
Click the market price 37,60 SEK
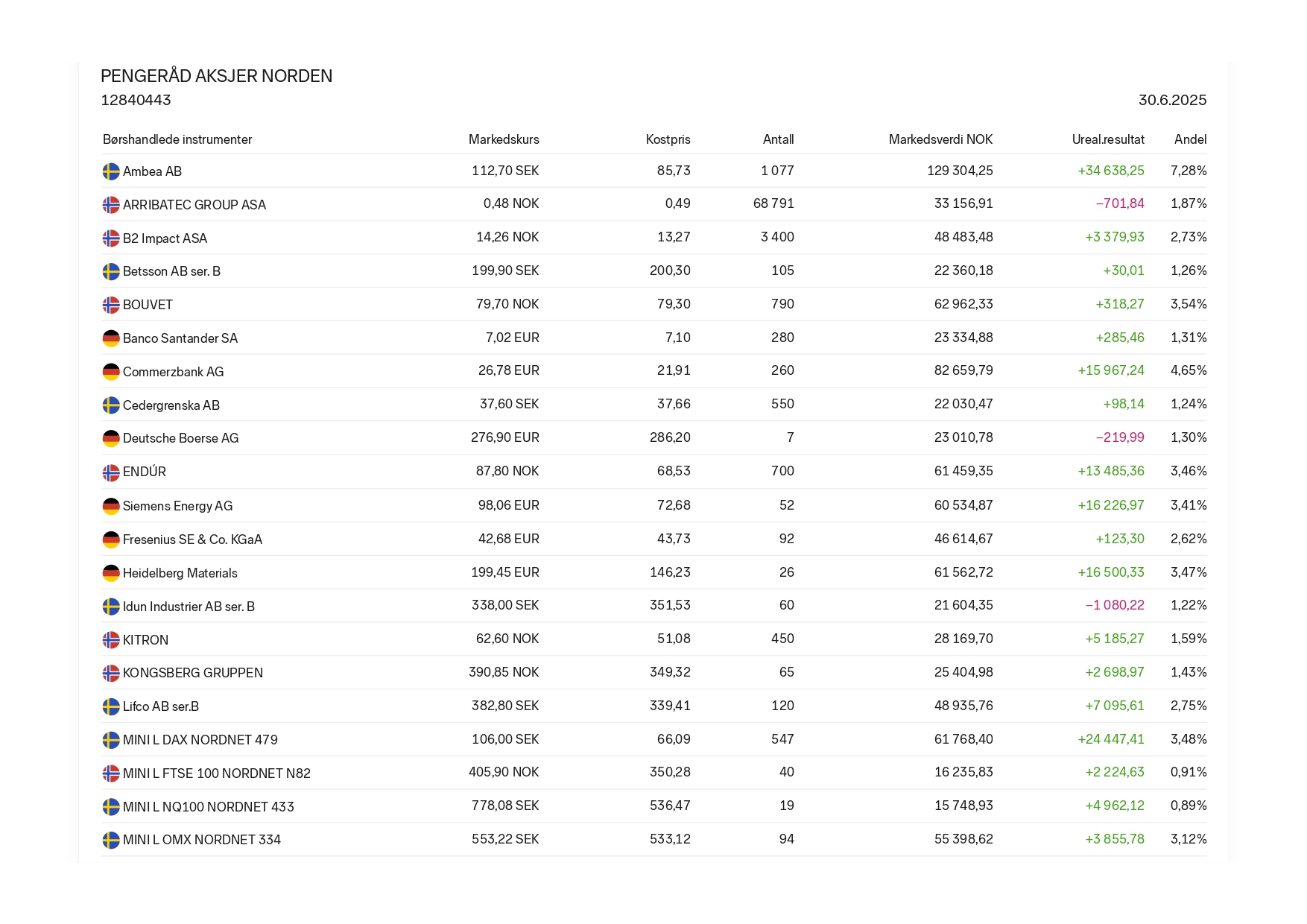[x=509, y=404]
